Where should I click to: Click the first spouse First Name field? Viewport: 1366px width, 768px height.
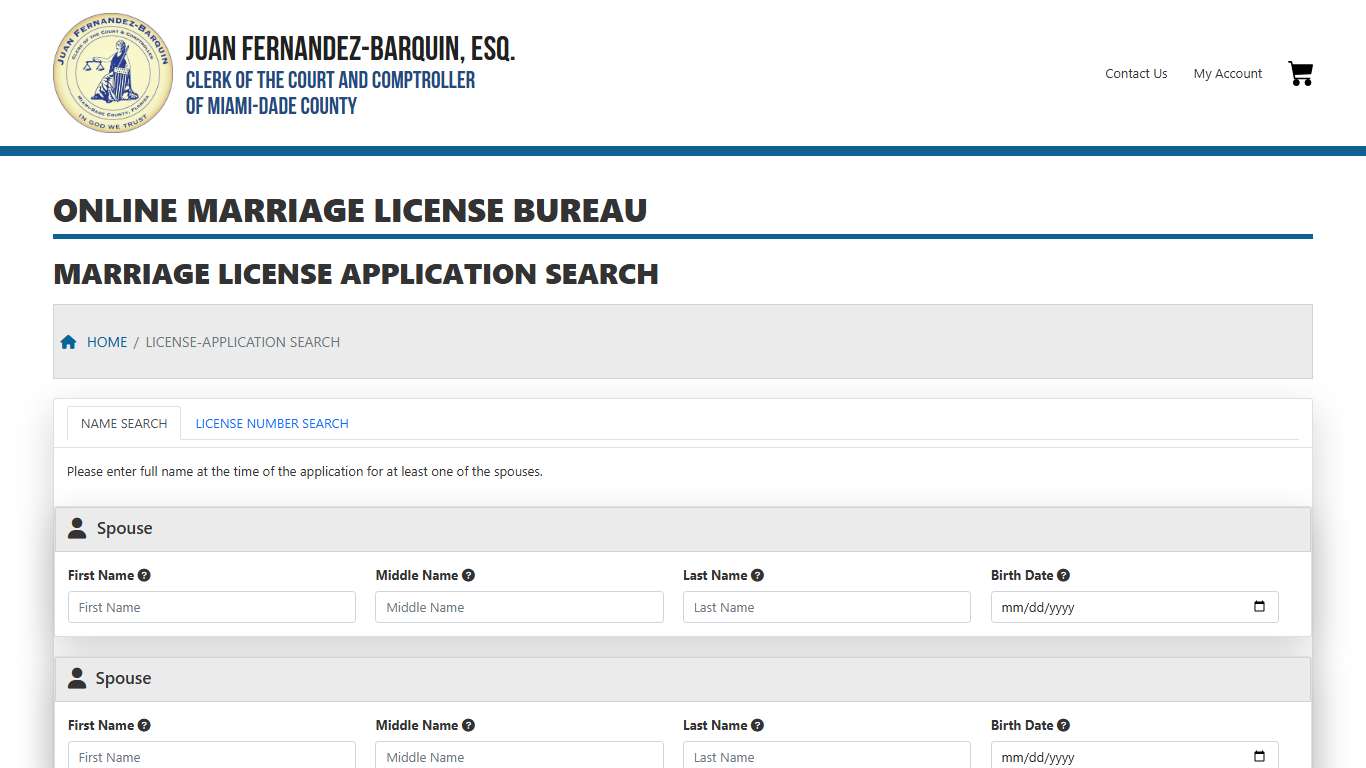[x=211, y=606]
